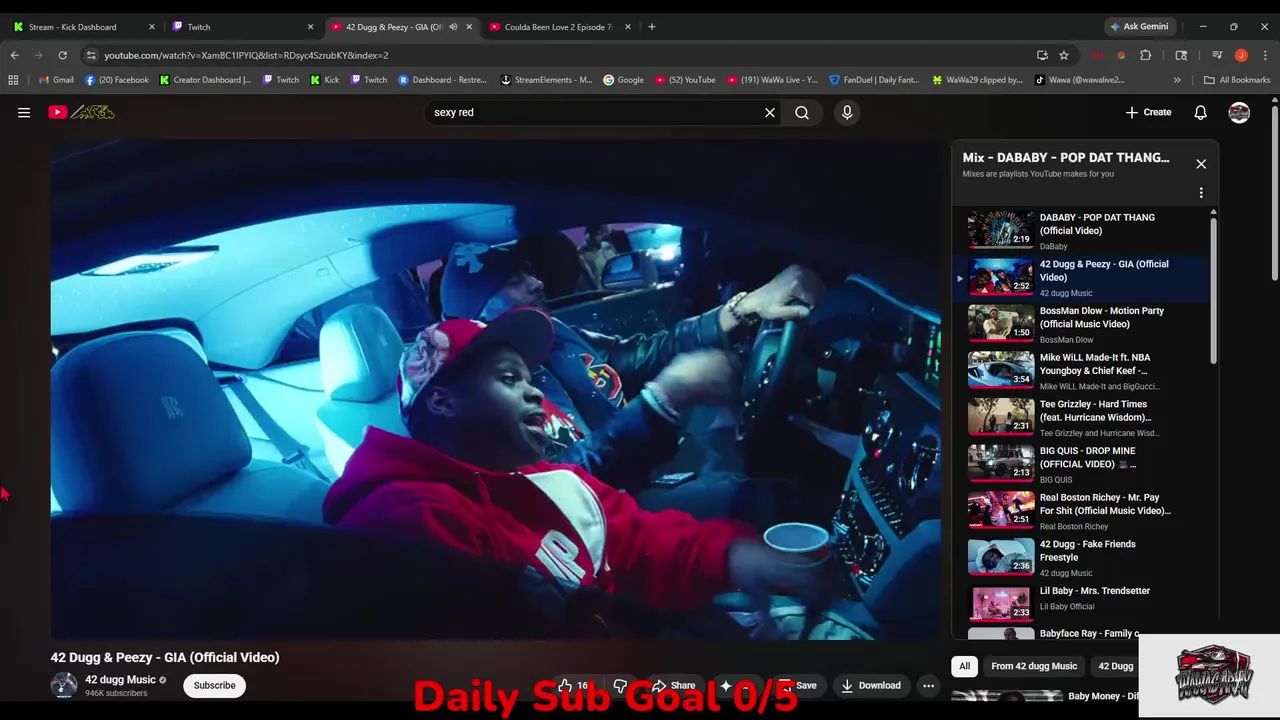Open the WaWa29 clipped by bookmark
This screenshot has width=1280, height=720.
pos(977,80)
